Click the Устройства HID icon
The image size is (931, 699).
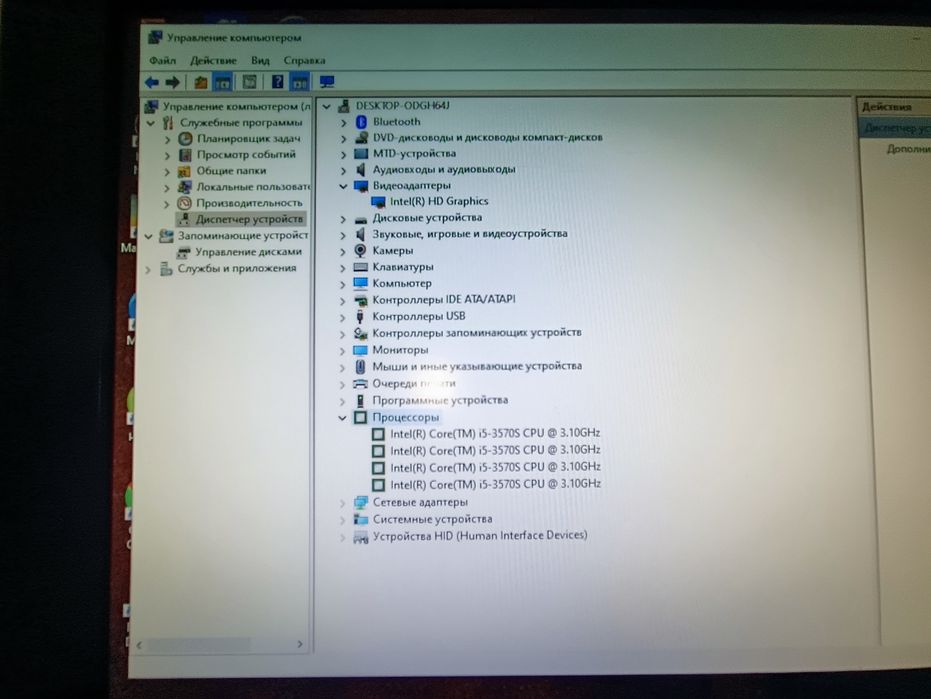[360, 537]
